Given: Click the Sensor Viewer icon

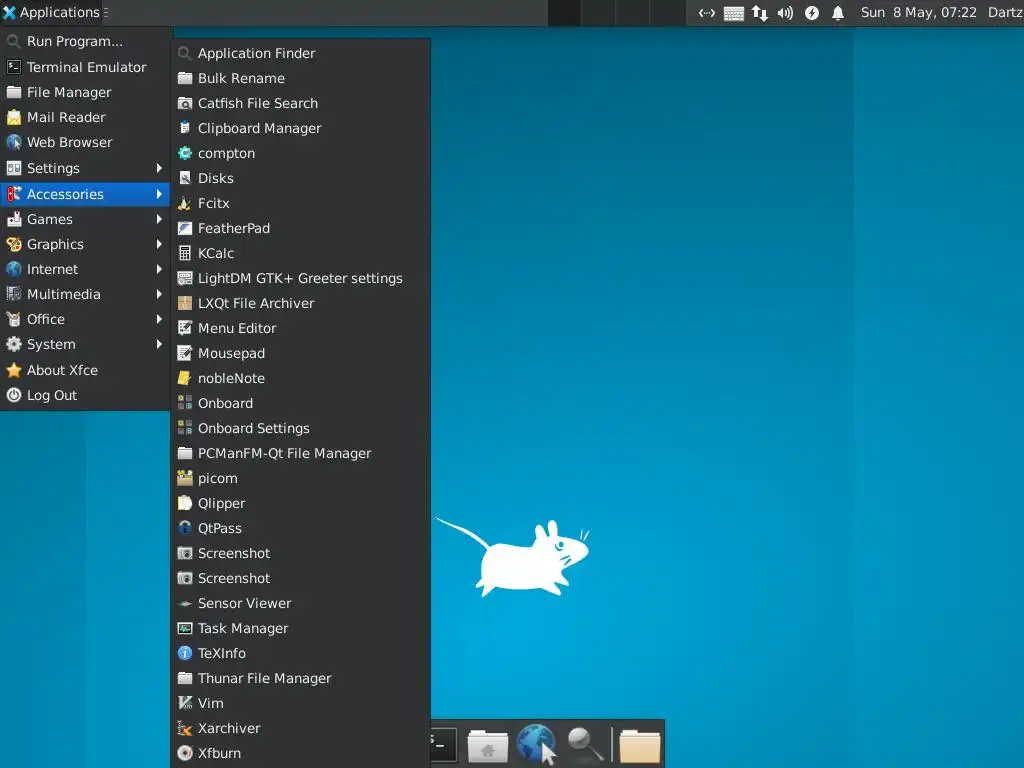Looking at the screenshot, I should pyautogui.click(x=185, y=603).
